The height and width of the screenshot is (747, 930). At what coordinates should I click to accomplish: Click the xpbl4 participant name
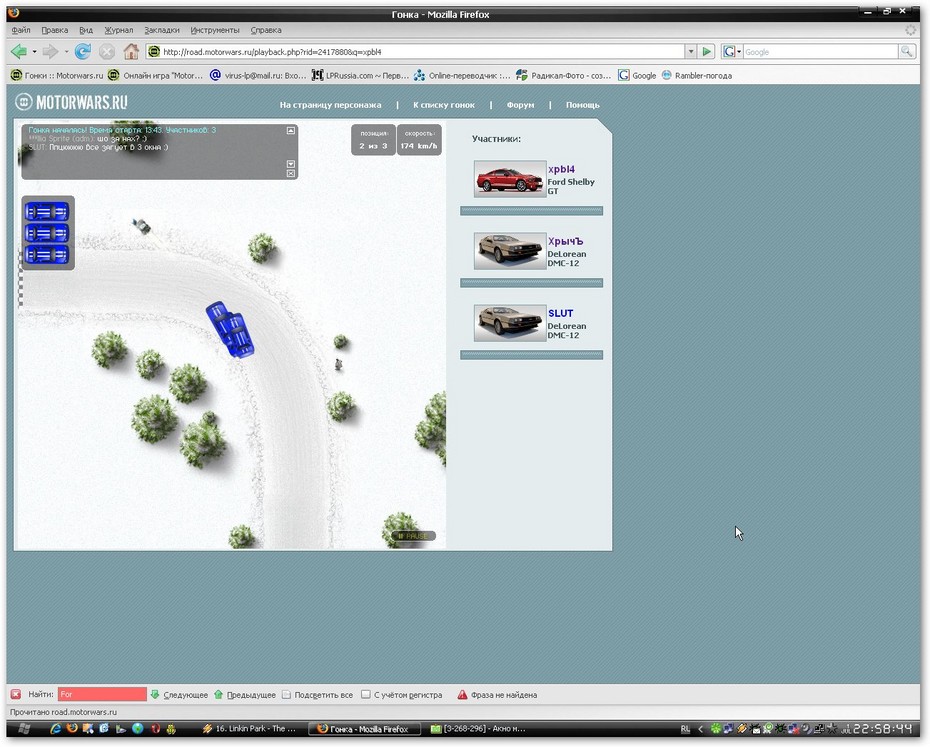coord(561,169)
